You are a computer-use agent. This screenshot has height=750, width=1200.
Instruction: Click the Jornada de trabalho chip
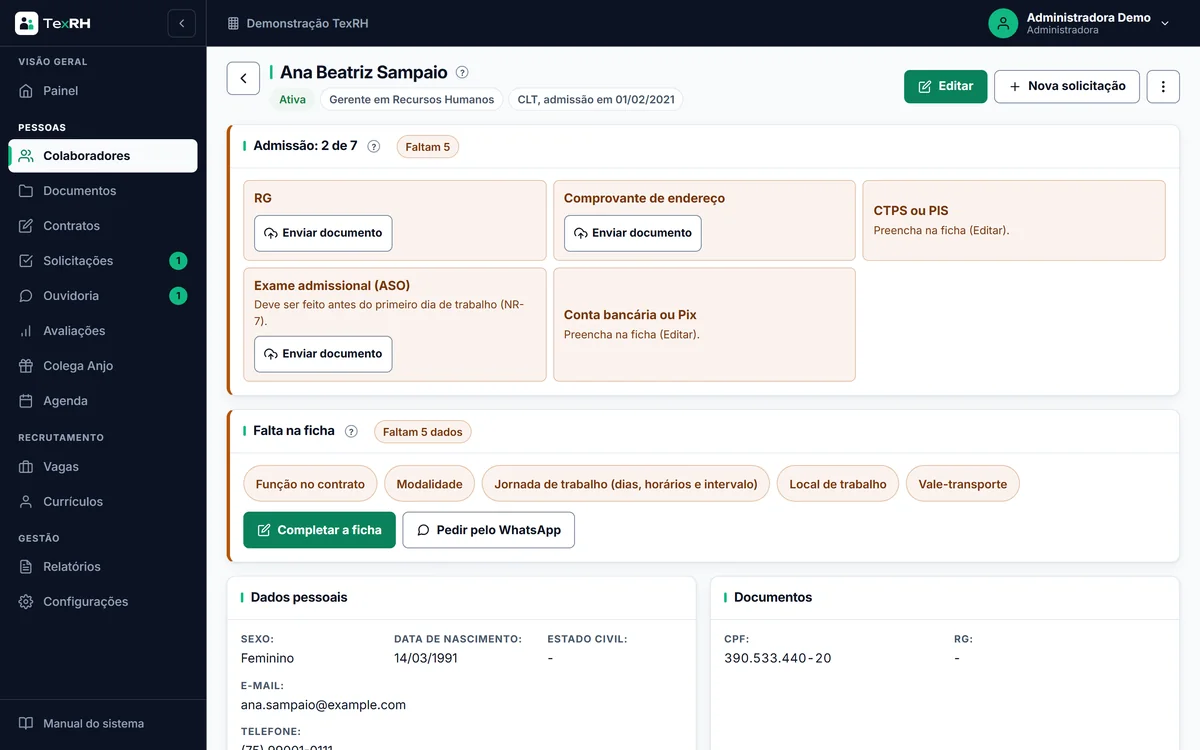coord(626,484)
